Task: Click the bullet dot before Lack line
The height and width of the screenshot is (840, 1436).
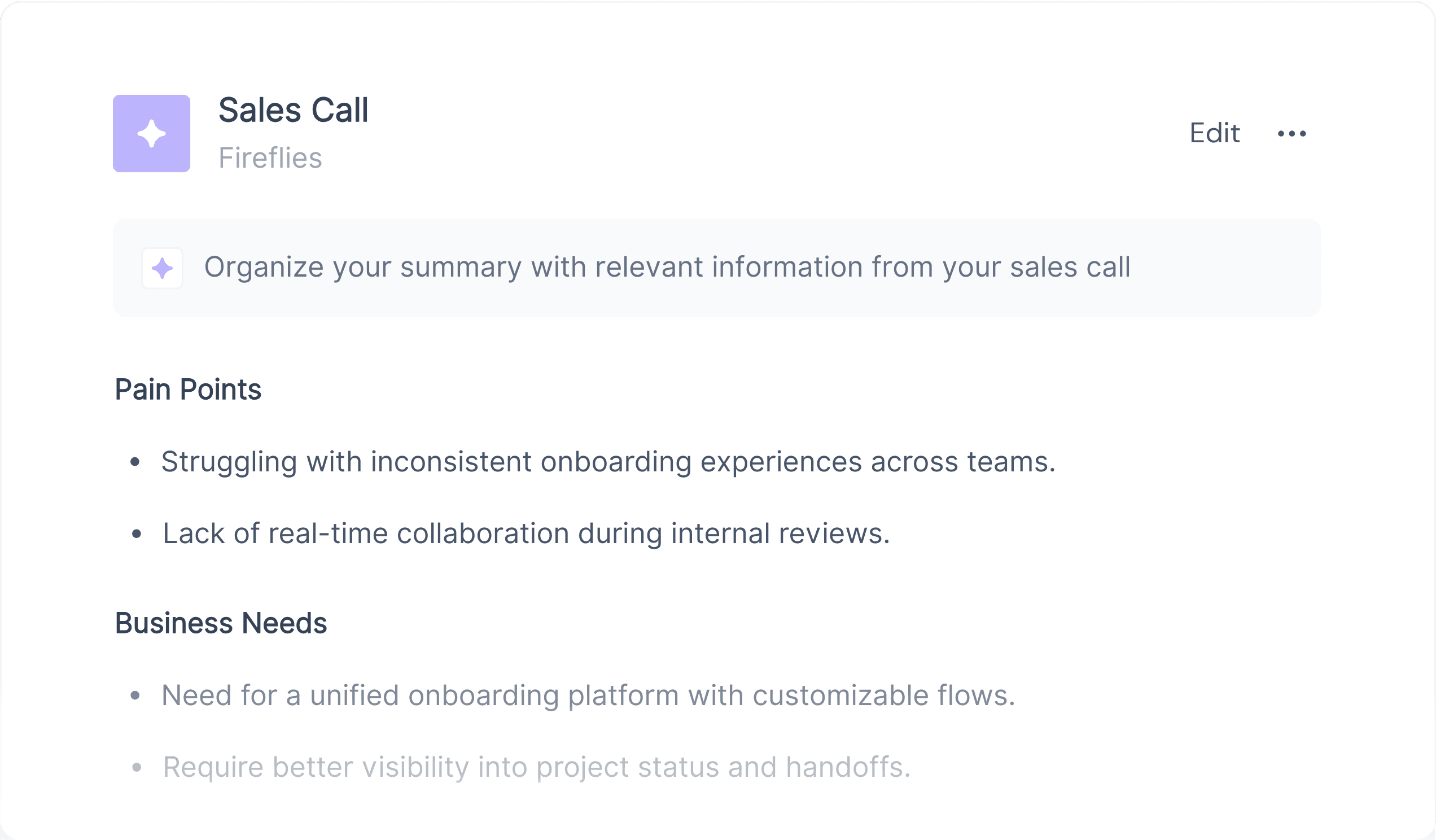Action: (136, 534)
